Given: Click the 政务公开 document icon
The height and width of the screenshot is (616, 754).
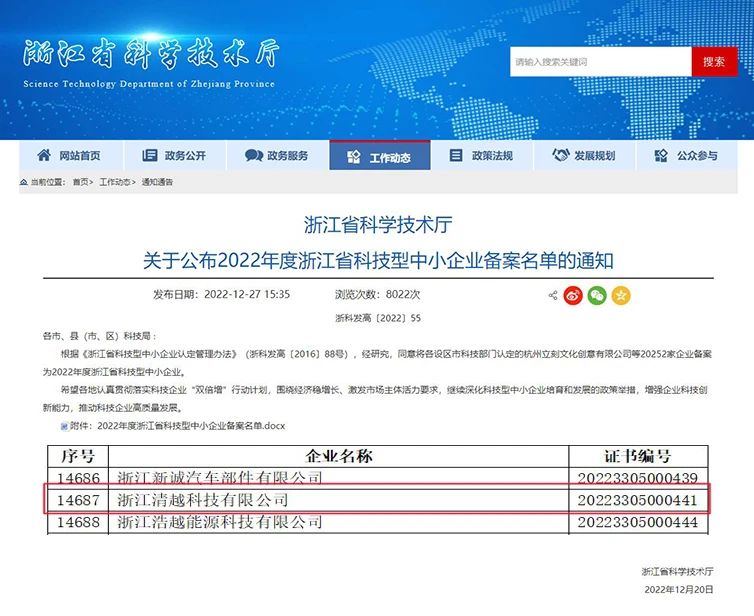Looking at the screenshot, I should tap(150, 156).
